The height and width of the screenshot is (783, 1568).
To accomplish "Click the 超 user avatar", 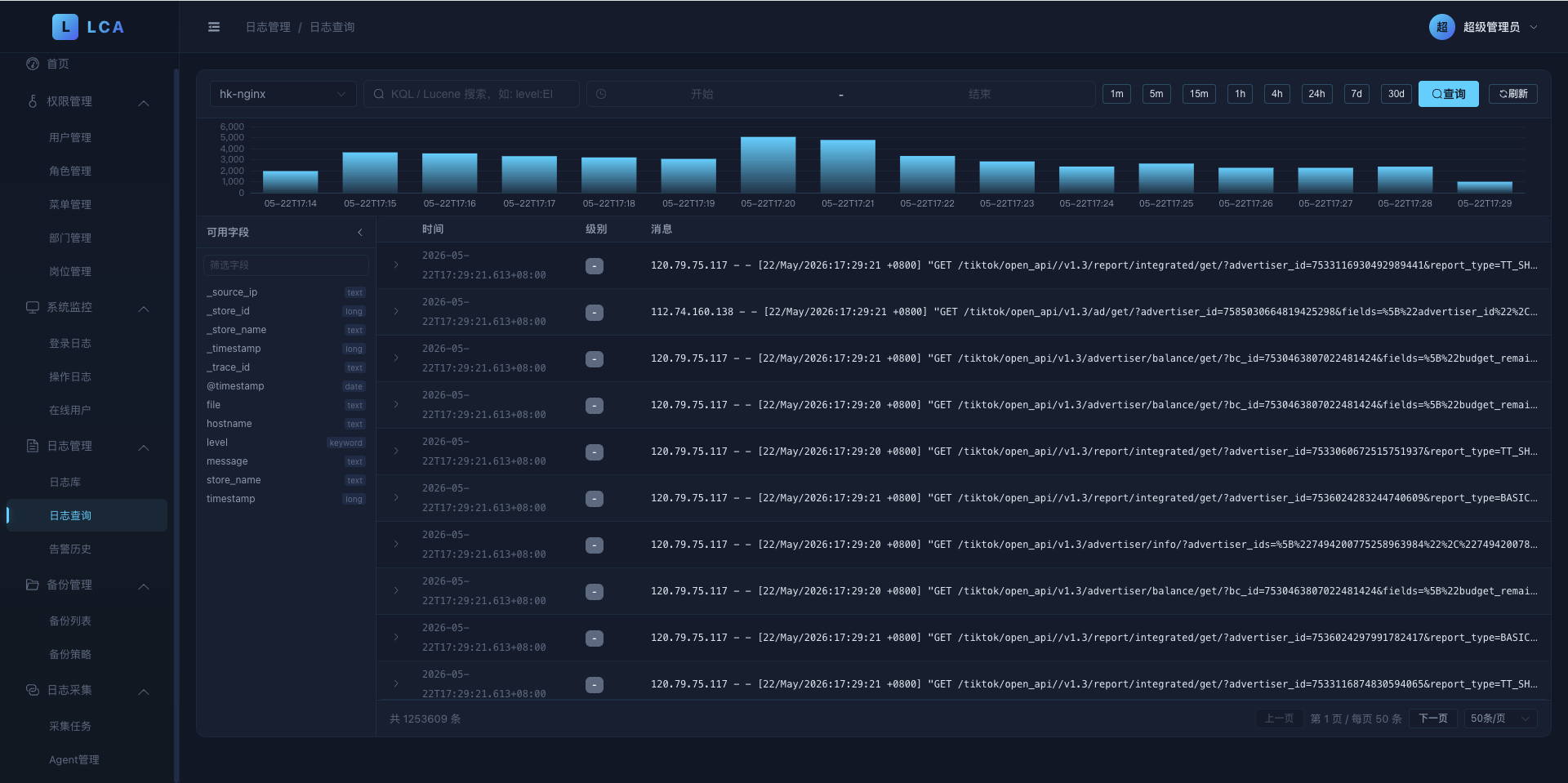I will (1441, 27).
